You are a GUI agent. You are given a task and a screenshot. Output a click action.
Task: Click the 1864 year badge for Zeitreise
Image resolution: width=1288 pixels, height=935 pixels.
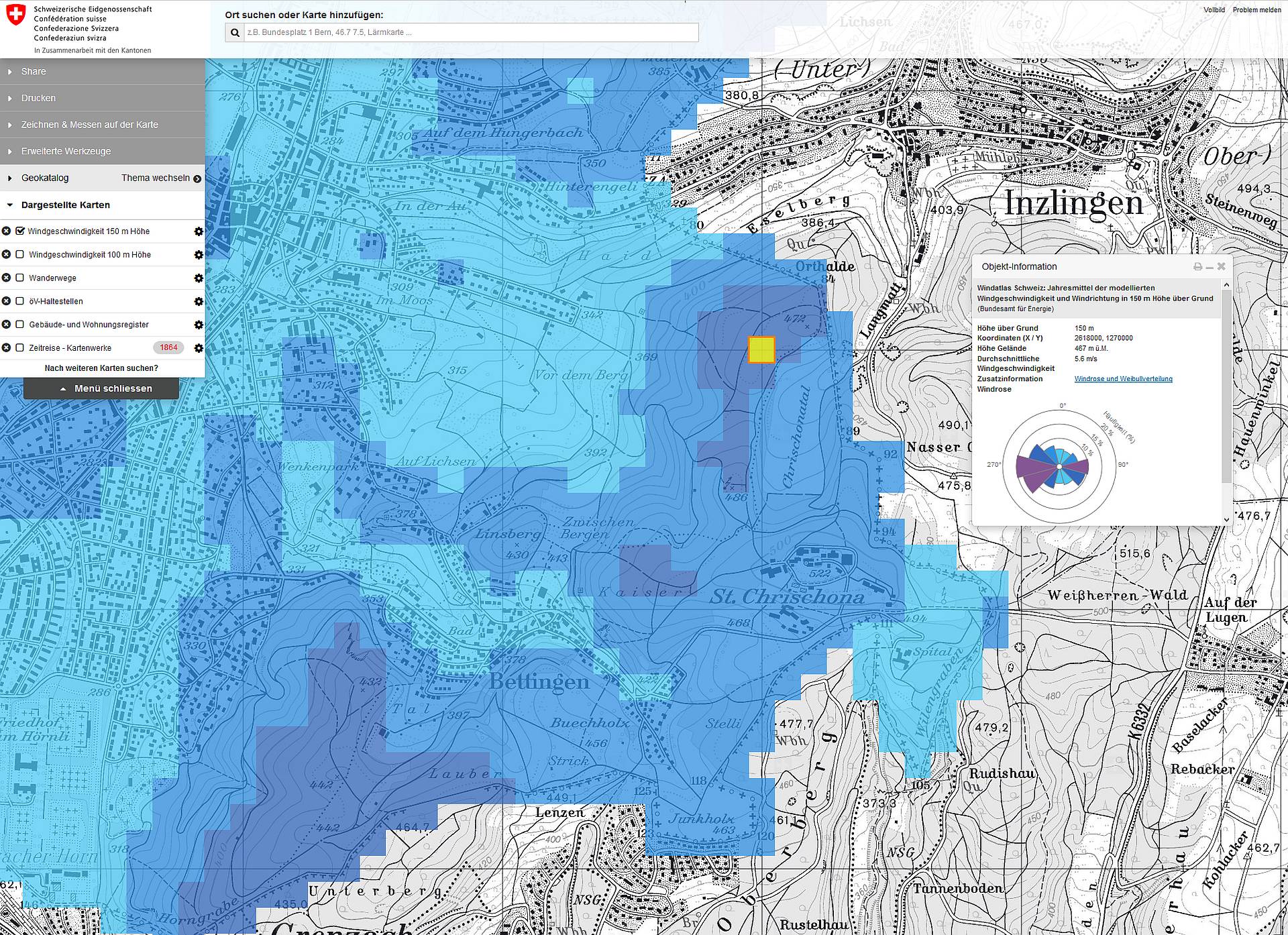[168, 347]
